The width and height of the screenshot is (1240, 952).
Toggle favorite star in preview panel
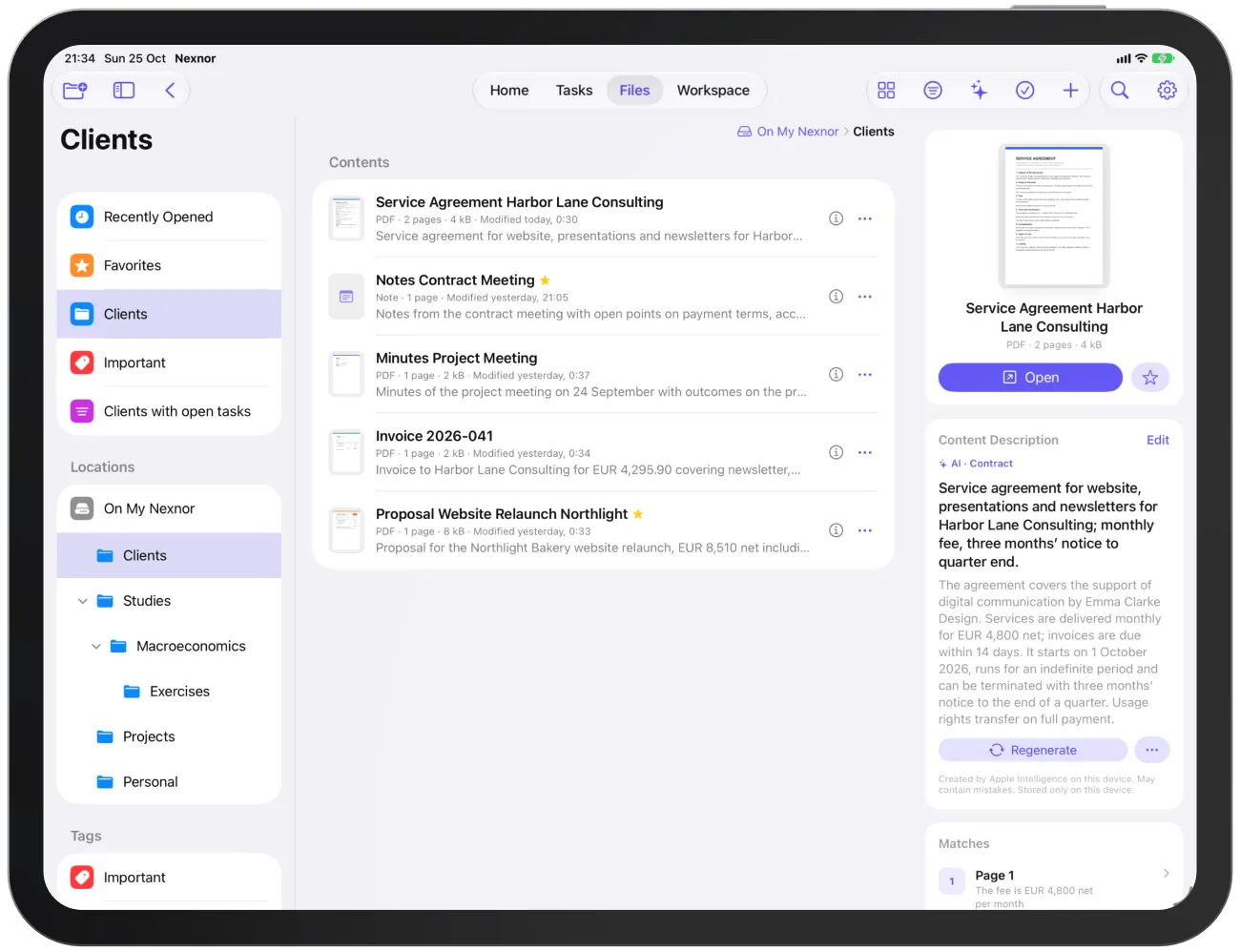(x=1150, y=378)
